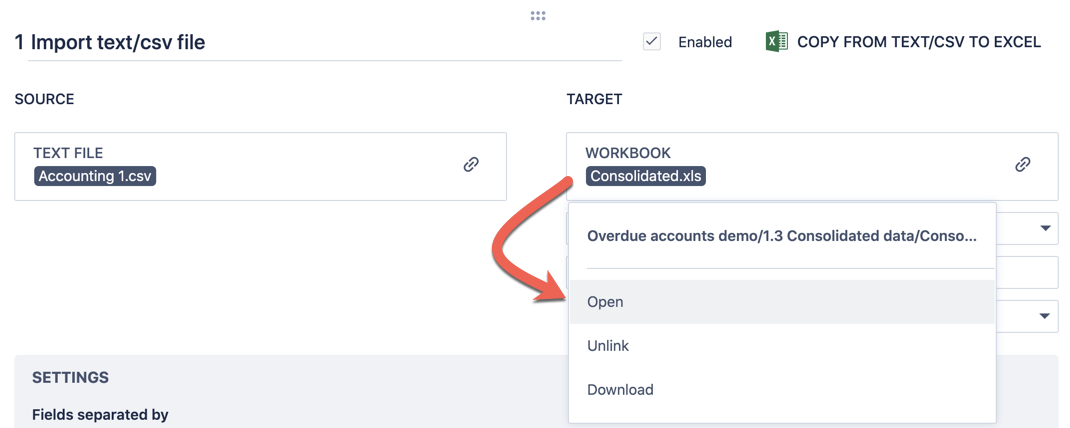The image size is (1070, 428).
Task: Click the TEXT FILE label
Action: coord(68,153)
